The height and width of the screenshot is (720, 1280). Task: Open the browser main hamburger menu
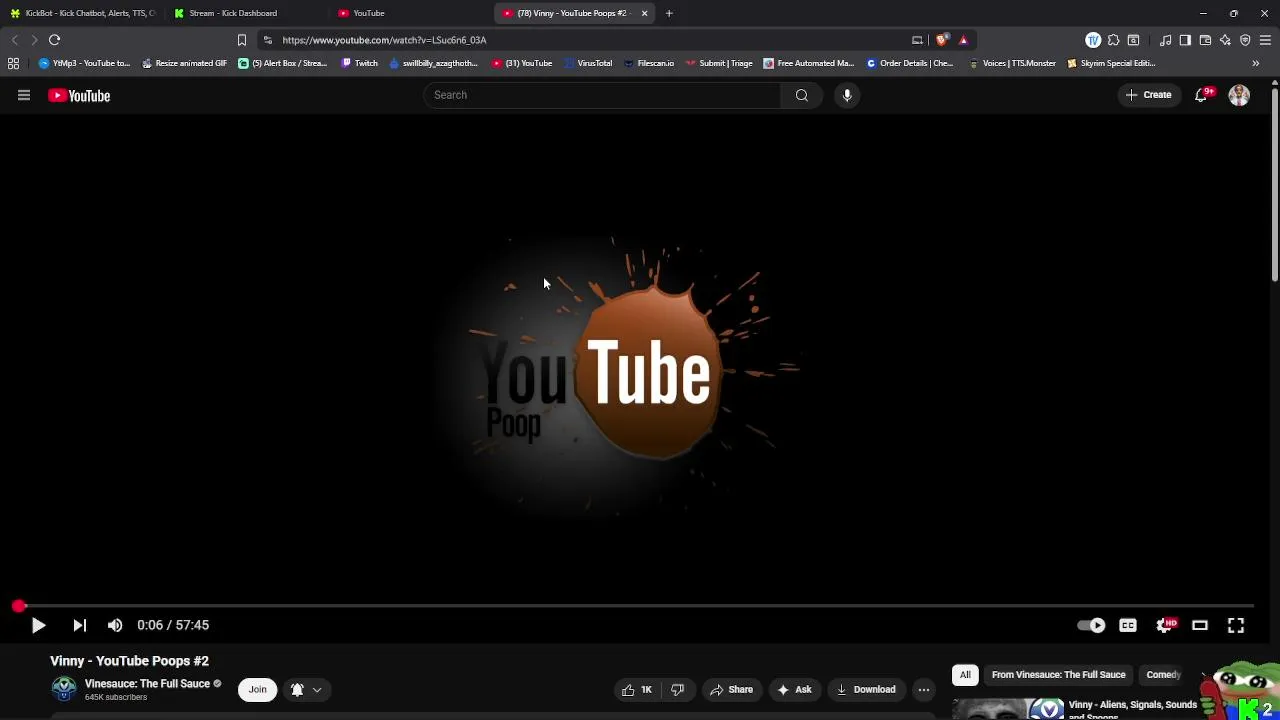[x=1265, y=40]
